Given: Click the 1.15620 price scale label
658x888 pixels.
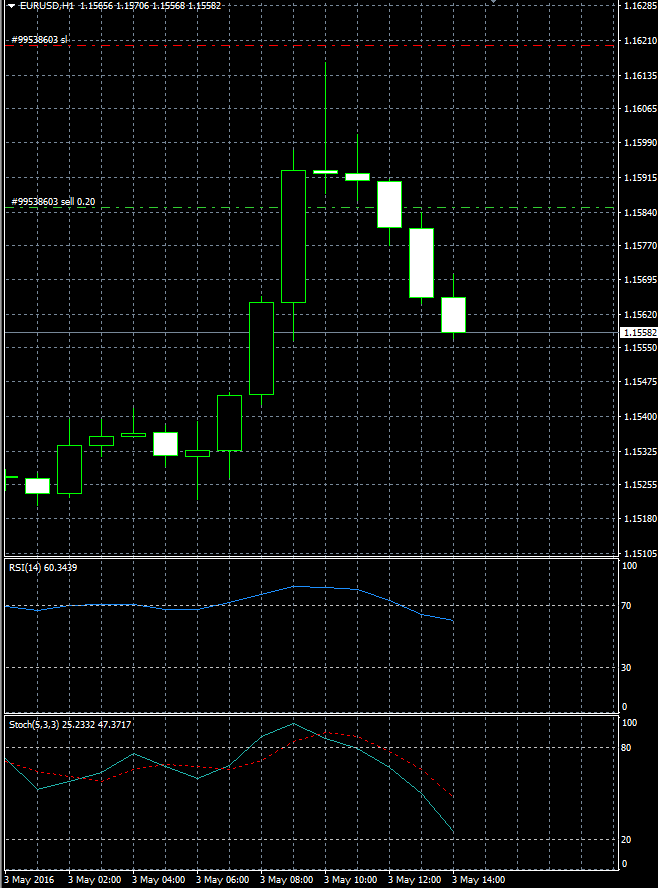Looking at the screenshot, I should pyautogui.click(x=640, y=314).
